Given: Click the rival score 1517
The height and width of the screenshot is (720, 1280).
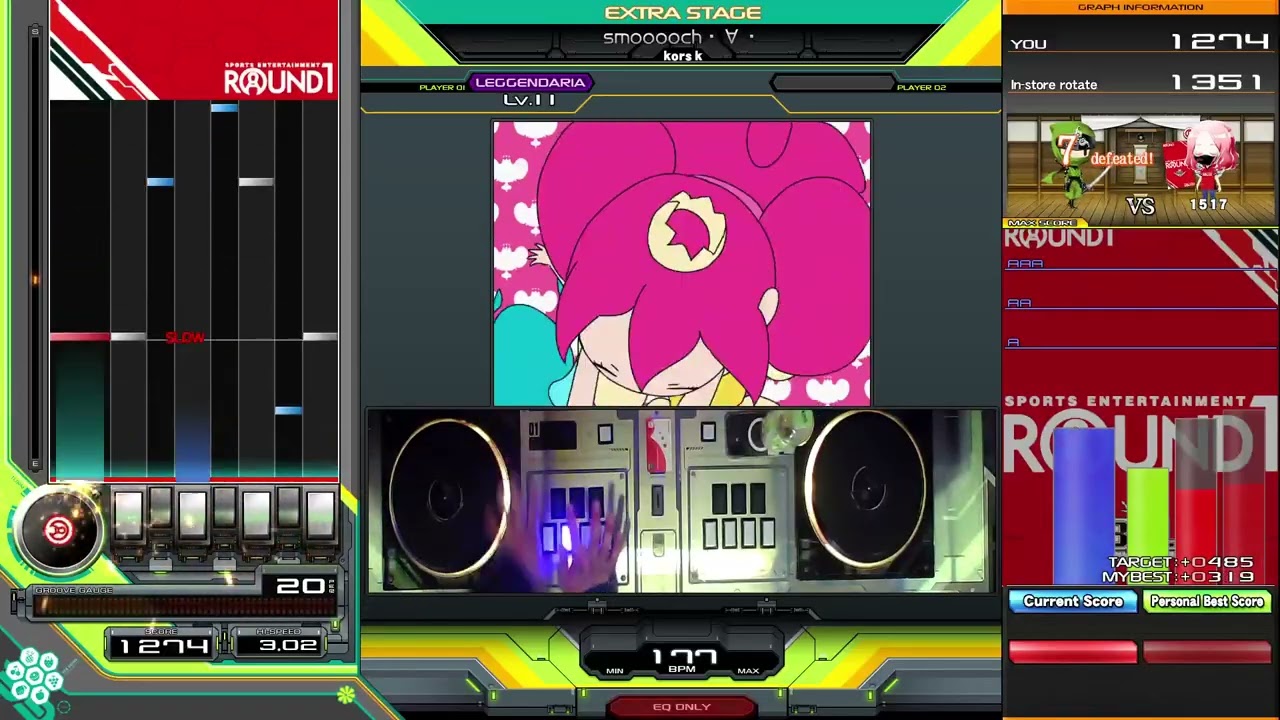Looking at the screenshot, I should point(1208,205).
